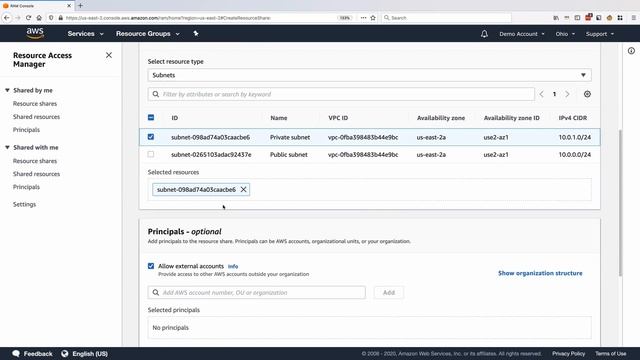640x360 pixels.
Task: Click the Add principal button
Action: tap(389, 292)
